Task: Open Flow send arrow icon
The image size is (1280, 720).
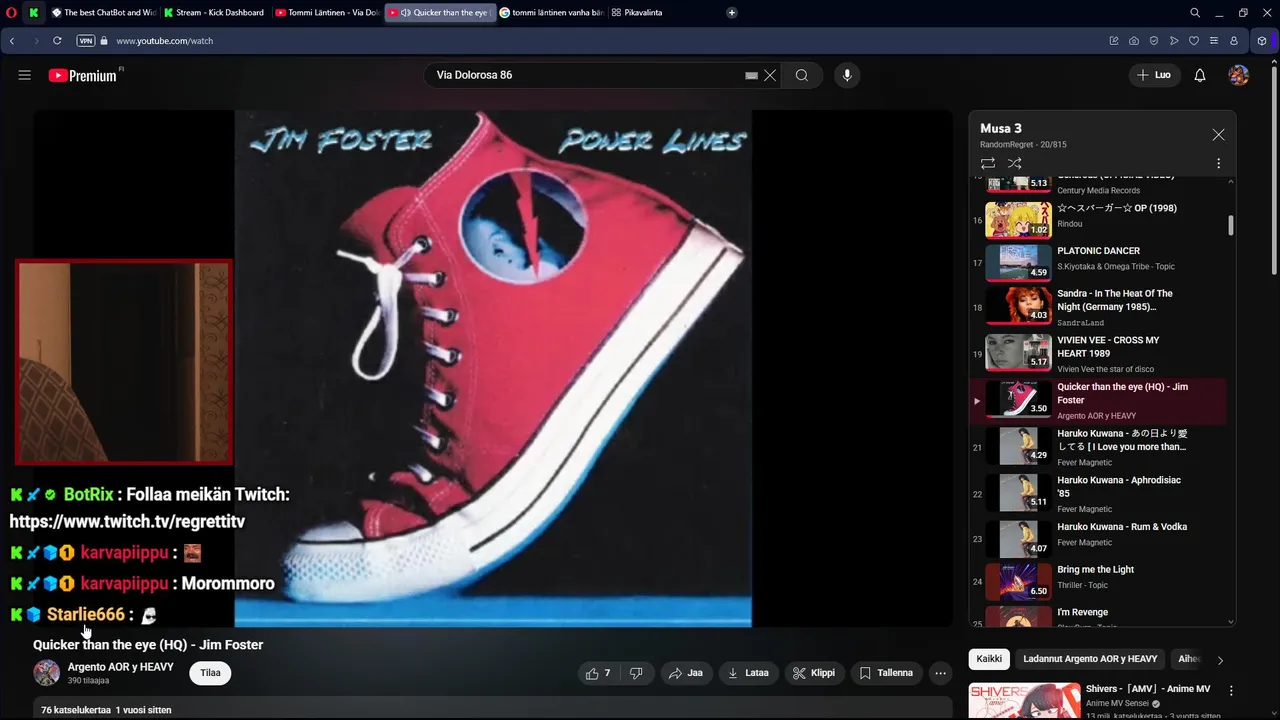Action: 1174,41
